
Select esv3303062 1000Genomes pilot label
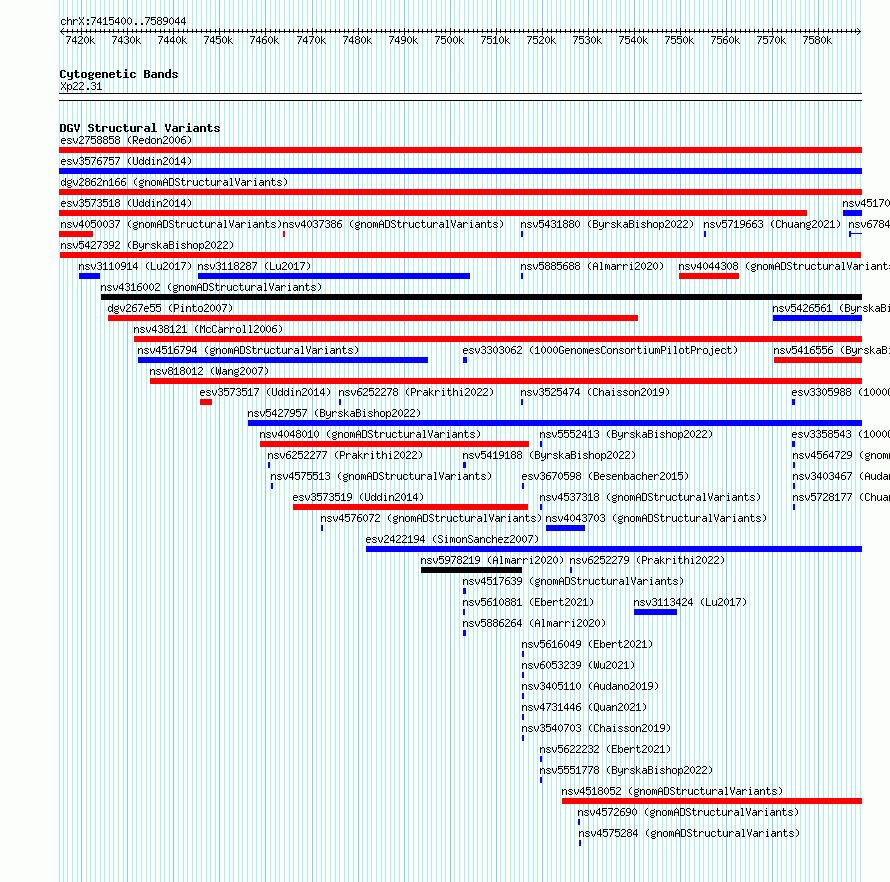coord(600,350)
